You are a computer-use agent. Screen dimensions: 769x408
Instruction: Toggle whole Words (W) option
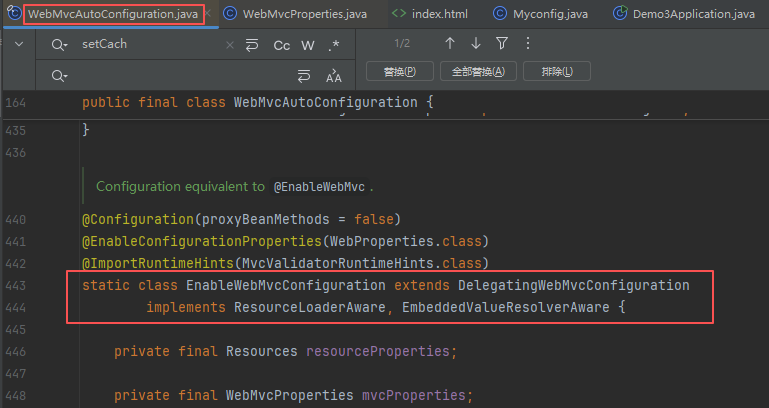308,46
